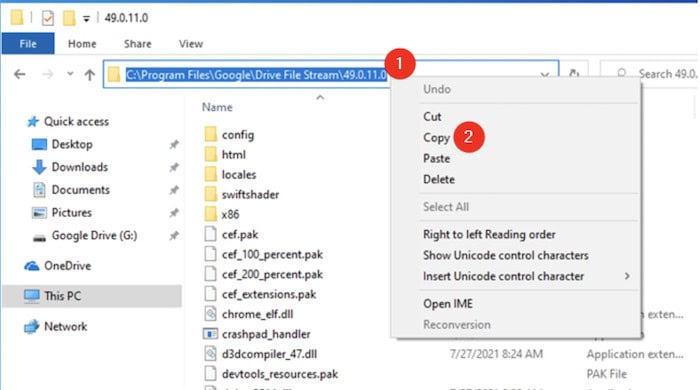Choose Copy from the context menu

[x=436, y=138]
